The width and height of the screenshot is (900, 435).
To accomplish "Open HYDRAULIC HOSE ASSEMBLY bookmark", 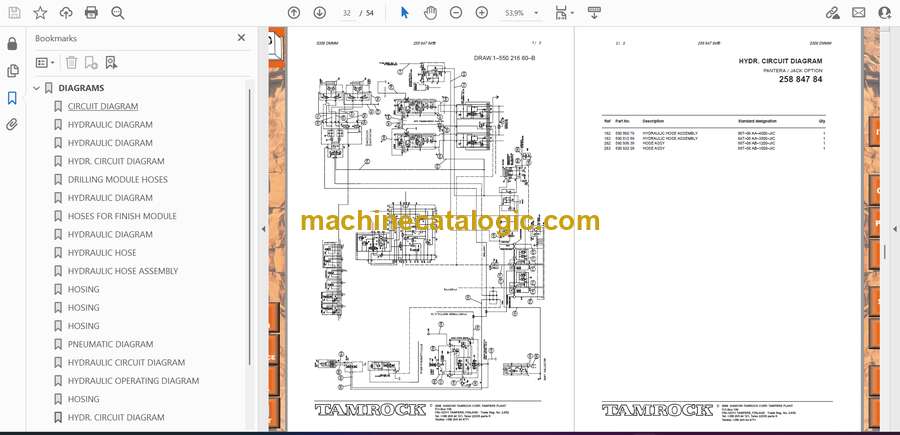I will [123, 271].
